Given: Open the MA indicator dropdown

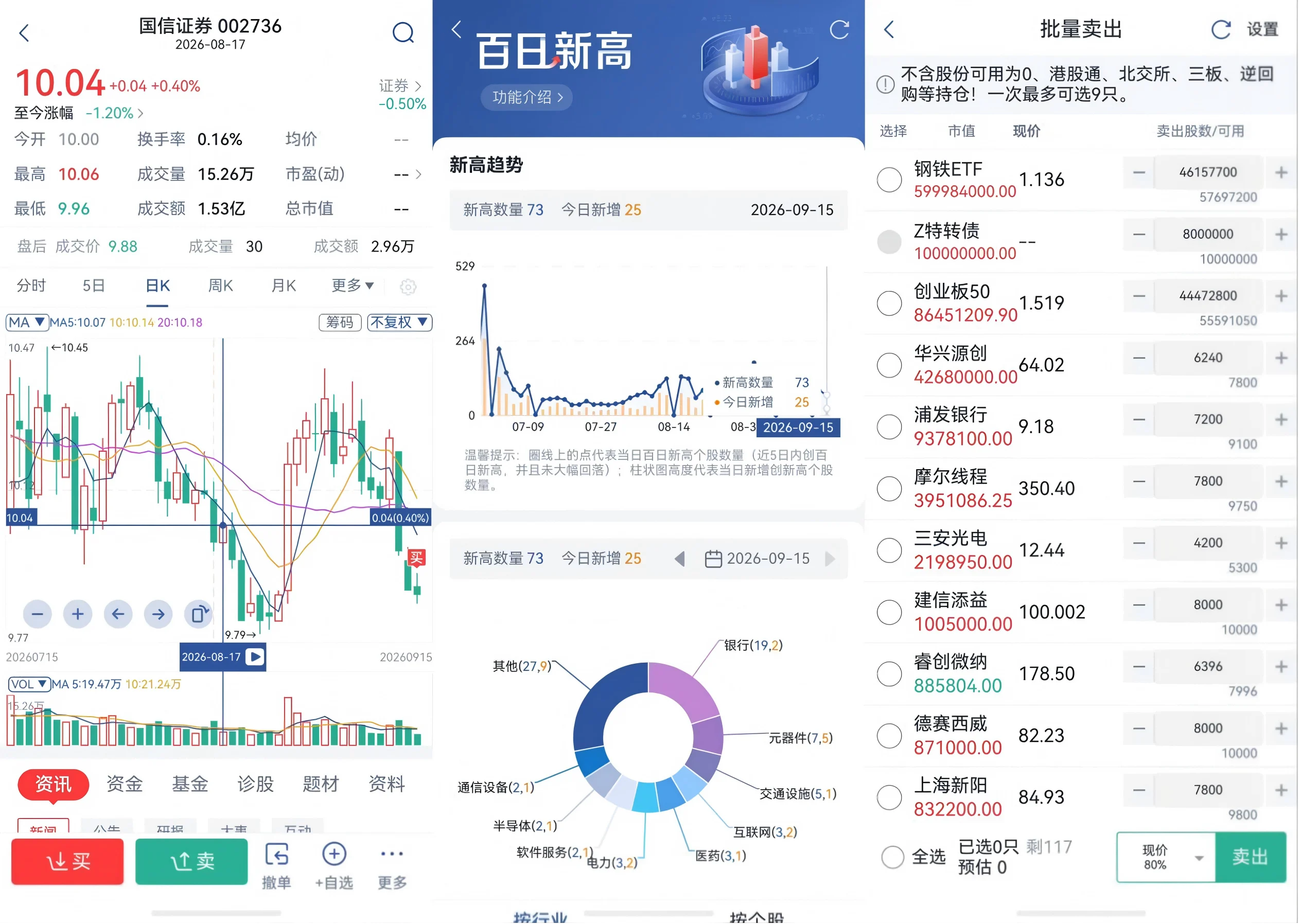Looking at the screenshot, I should click(x=27, y=323).
